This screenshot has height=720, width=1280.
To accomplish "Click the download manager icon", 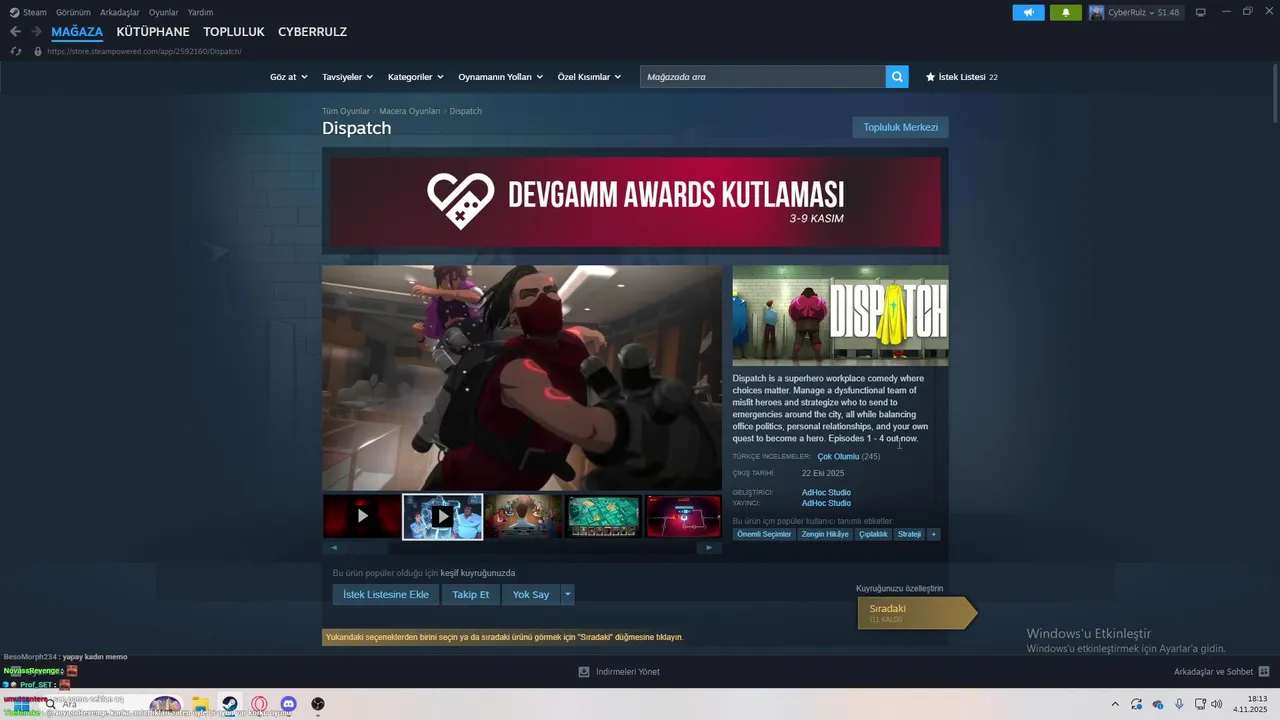I will coord(584,672).
